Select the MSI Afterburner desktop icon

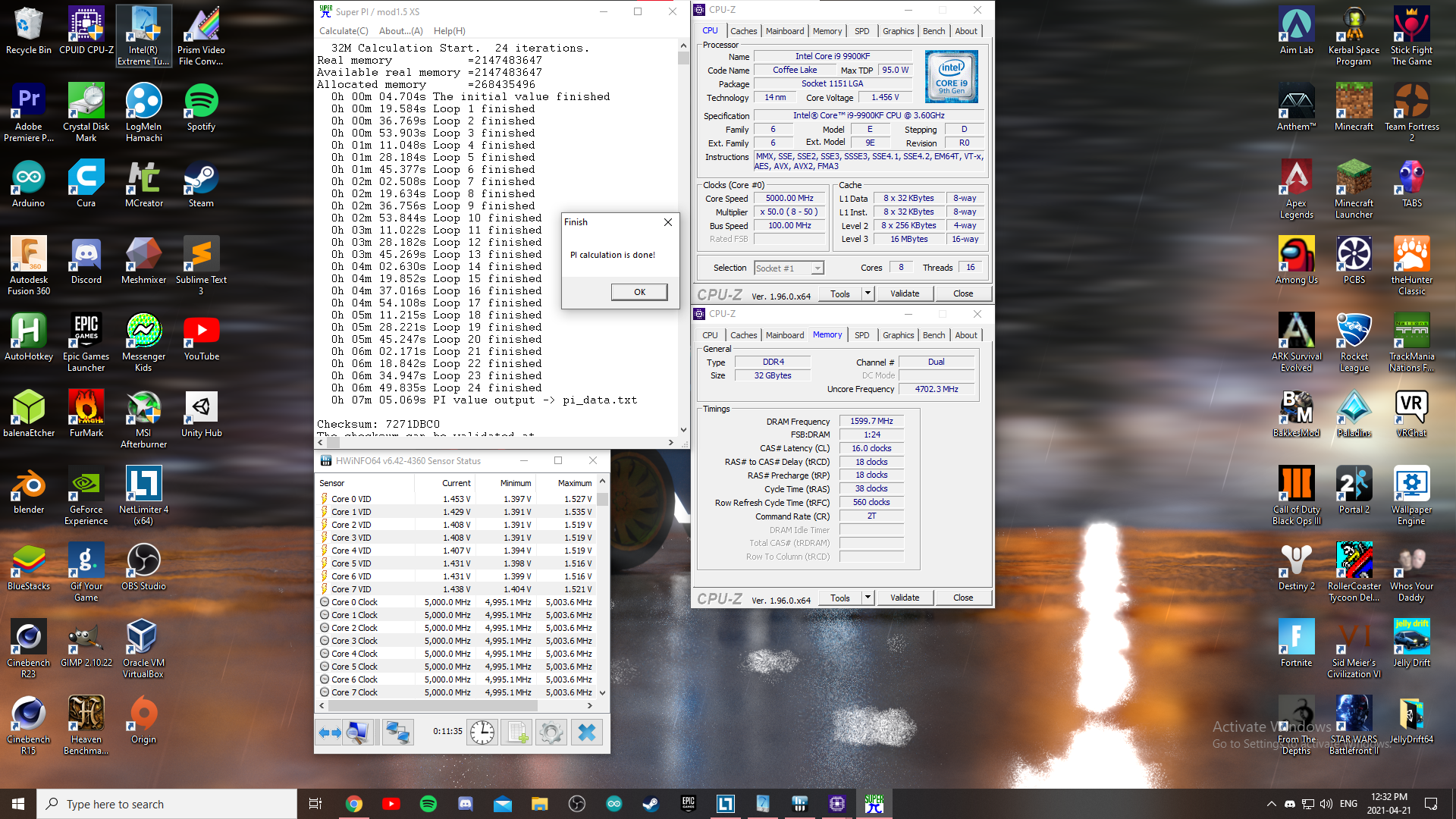(x=144, y=419)
